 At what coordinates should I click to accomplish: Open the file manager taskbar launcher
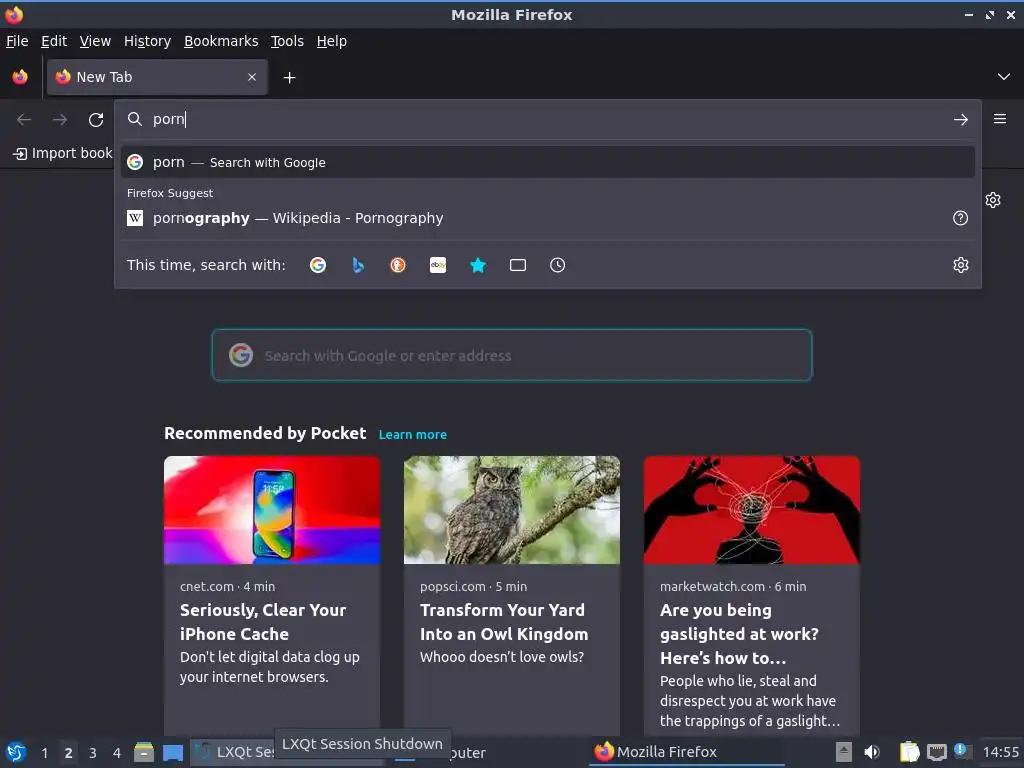(144, 752)
